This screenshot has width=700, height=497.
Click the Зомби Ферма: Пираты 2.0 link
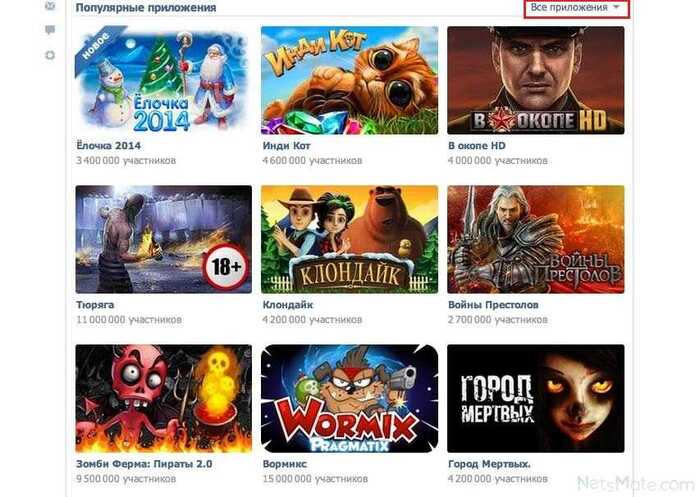pyautogui.click(x=144, y=464)
